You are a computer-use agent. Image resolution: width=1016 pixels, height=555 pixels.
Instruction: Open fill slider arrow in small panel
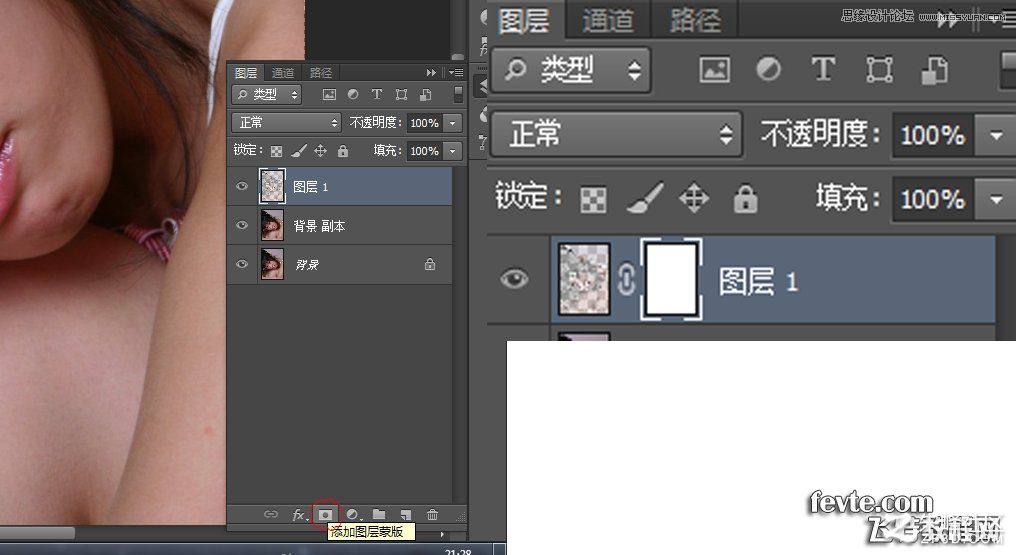(452, 151)
